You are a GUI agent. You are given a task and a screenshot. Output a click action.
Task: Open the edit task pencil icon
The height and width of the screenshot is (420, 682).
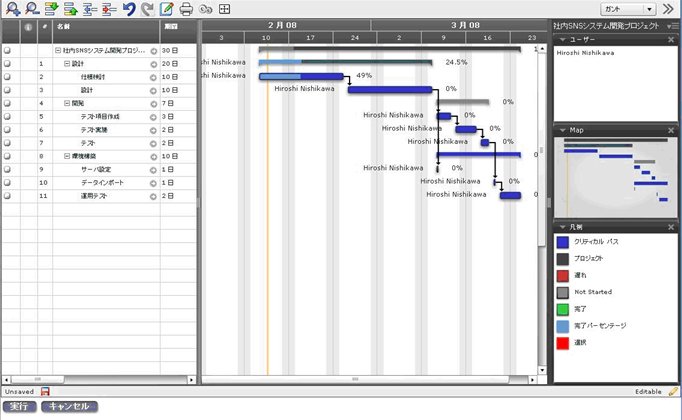click(166, 9)
